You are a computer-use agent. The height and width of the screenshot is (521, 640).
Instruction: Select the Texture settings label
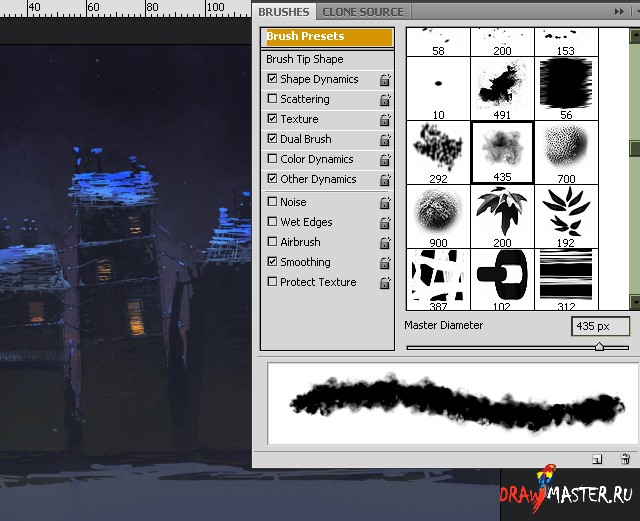[x=299, y=119]
